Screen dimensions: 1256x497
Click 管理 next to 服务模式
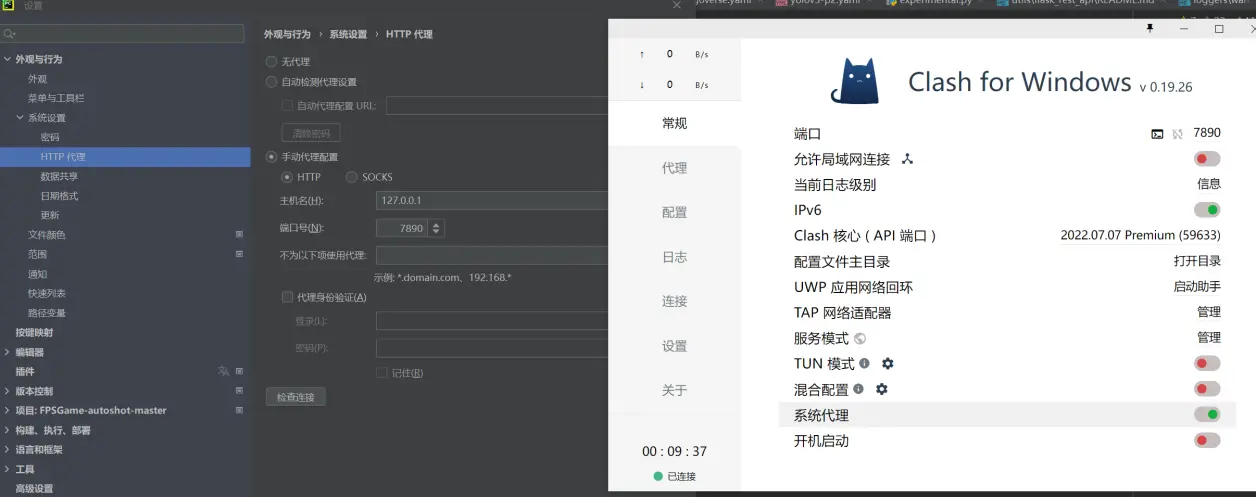[x=1209, y=338]
